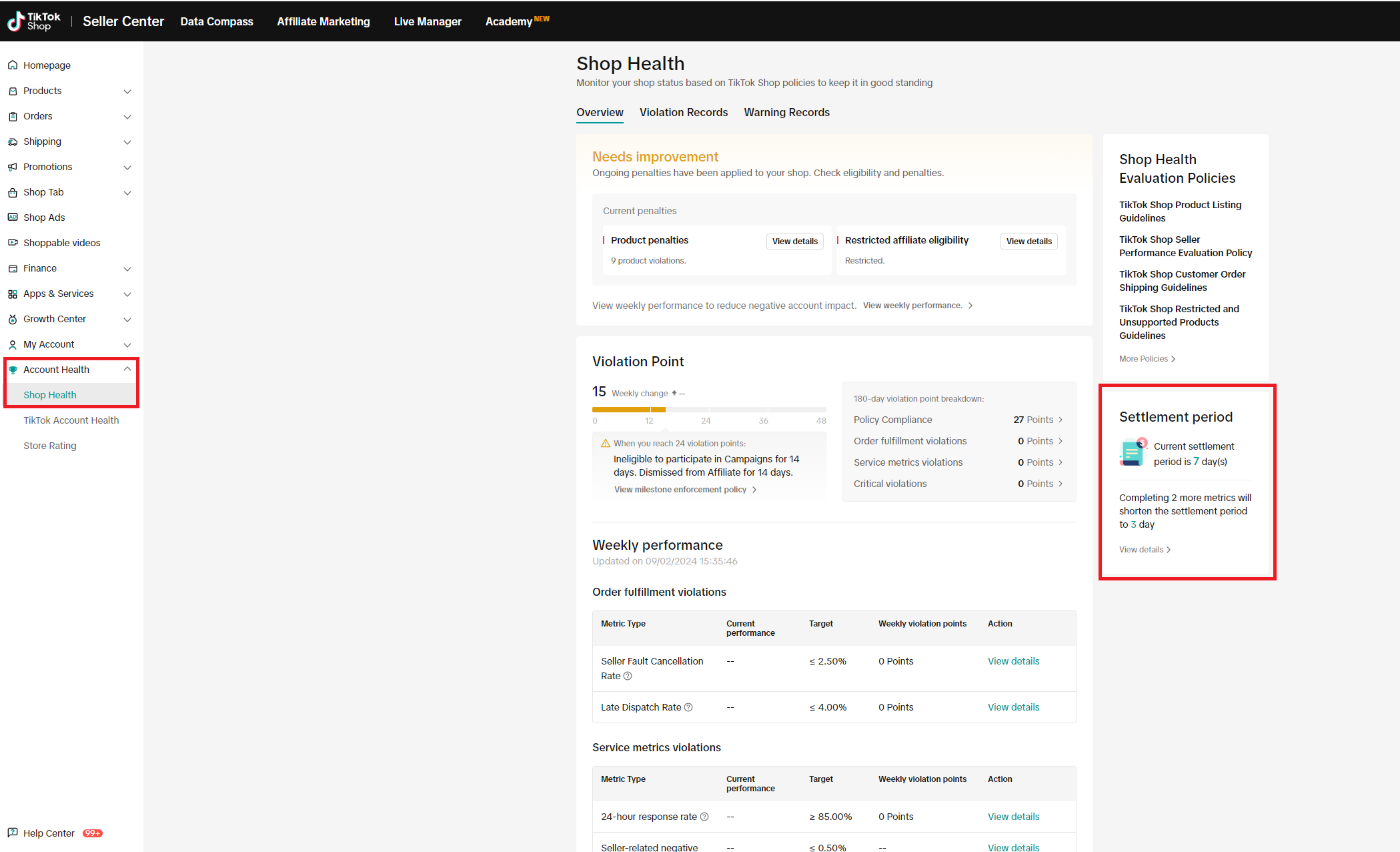Click the Seller Fault Cancellation Rate help icon
Image resolution: width=1400 pixels, height=852 pixels.
tap(628, 676)
